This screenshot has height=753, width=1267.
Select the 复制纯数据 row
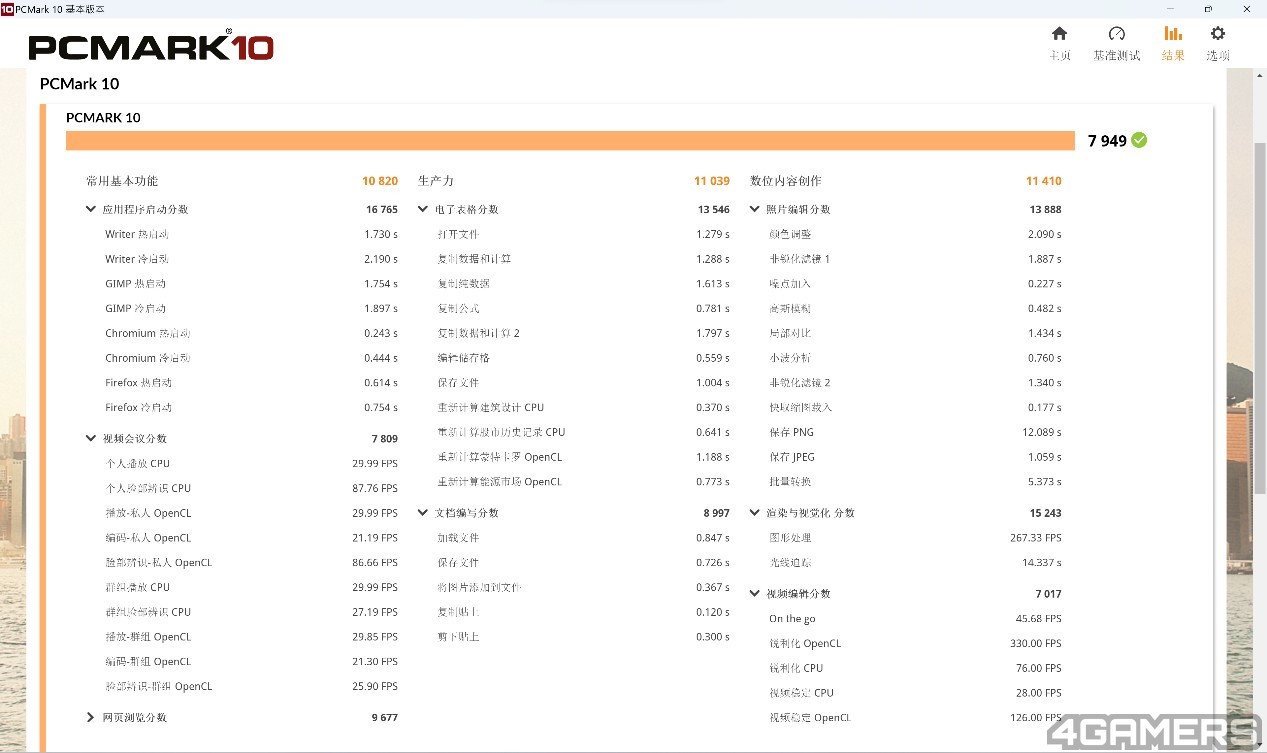583,284
